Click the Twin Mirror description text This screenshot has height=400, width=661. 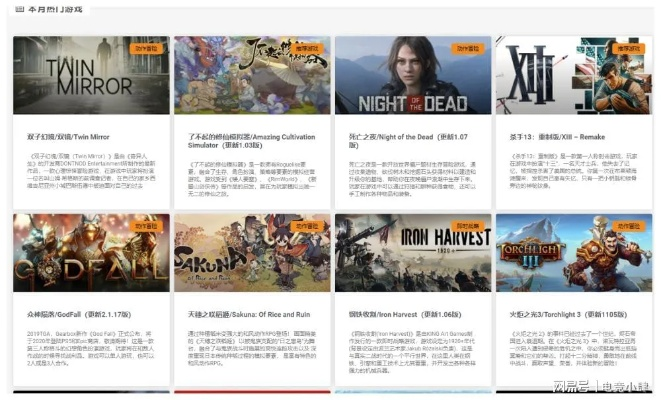[x=88, y=171]
